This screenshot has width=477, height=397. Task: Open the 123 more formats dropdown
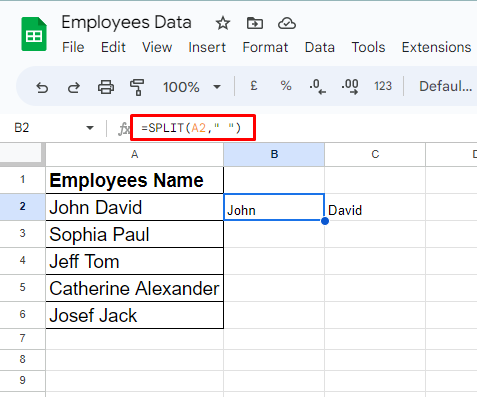coord(383,86)
